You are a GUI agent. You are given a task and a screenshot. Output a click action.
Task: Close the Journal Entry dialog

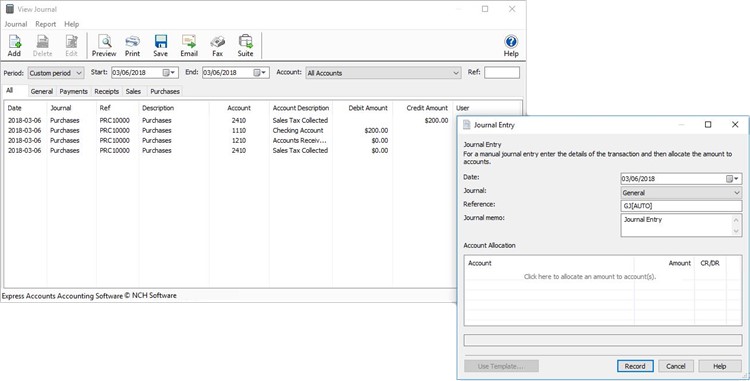pyautogui.click(x=735, y=124)
